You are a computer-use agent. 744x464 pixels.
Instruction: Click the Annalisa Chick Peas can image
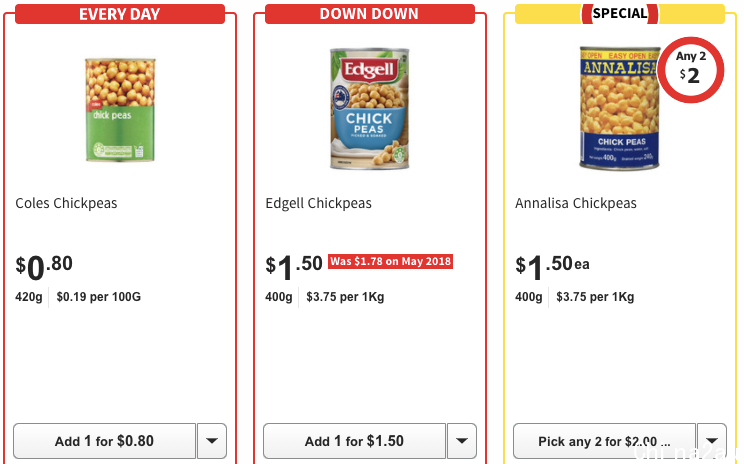click(619, 108)
